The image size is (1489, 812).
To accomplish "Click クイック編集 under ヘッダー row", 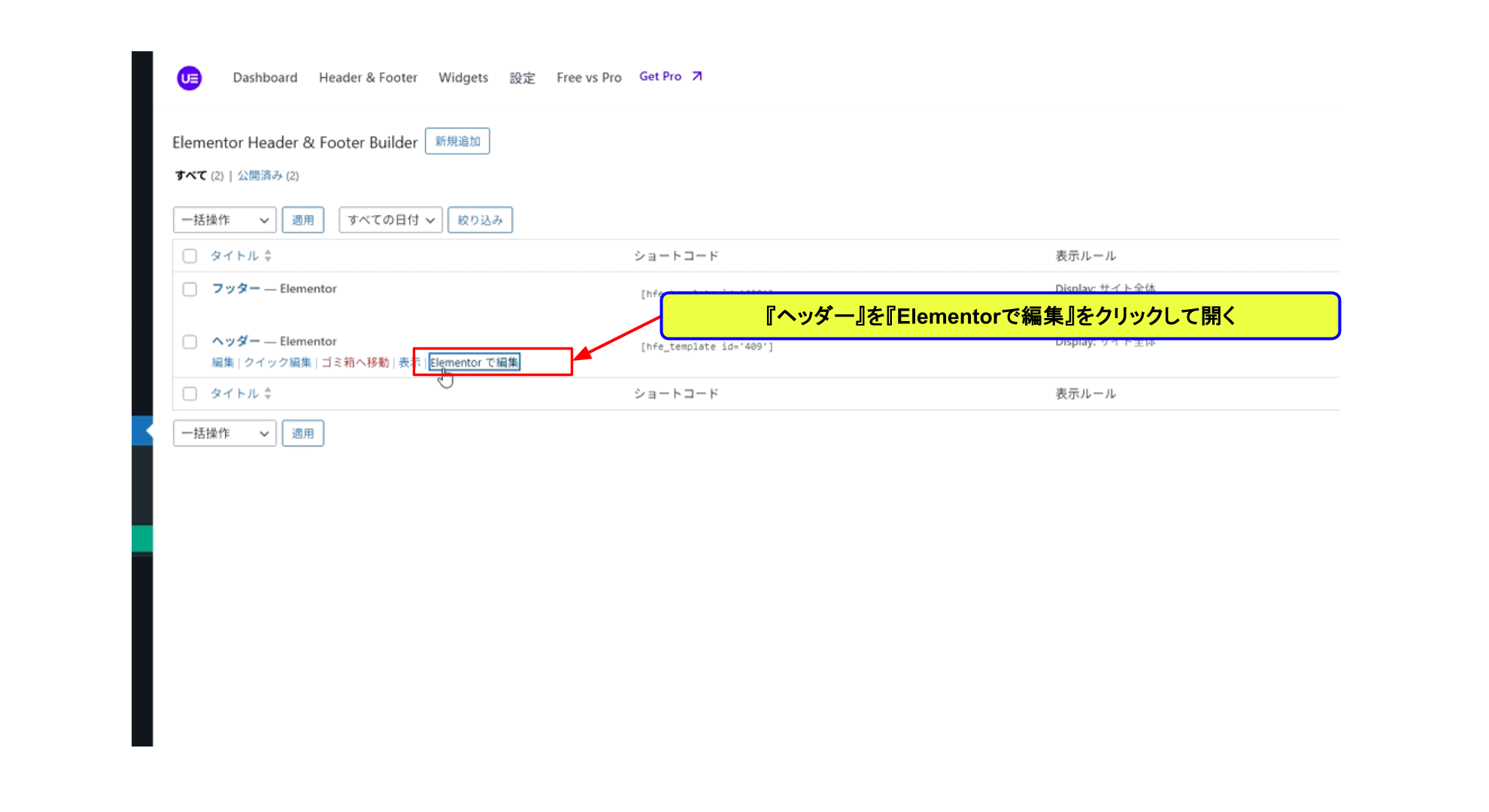I will pyautogui.click(x=277, y=362).
